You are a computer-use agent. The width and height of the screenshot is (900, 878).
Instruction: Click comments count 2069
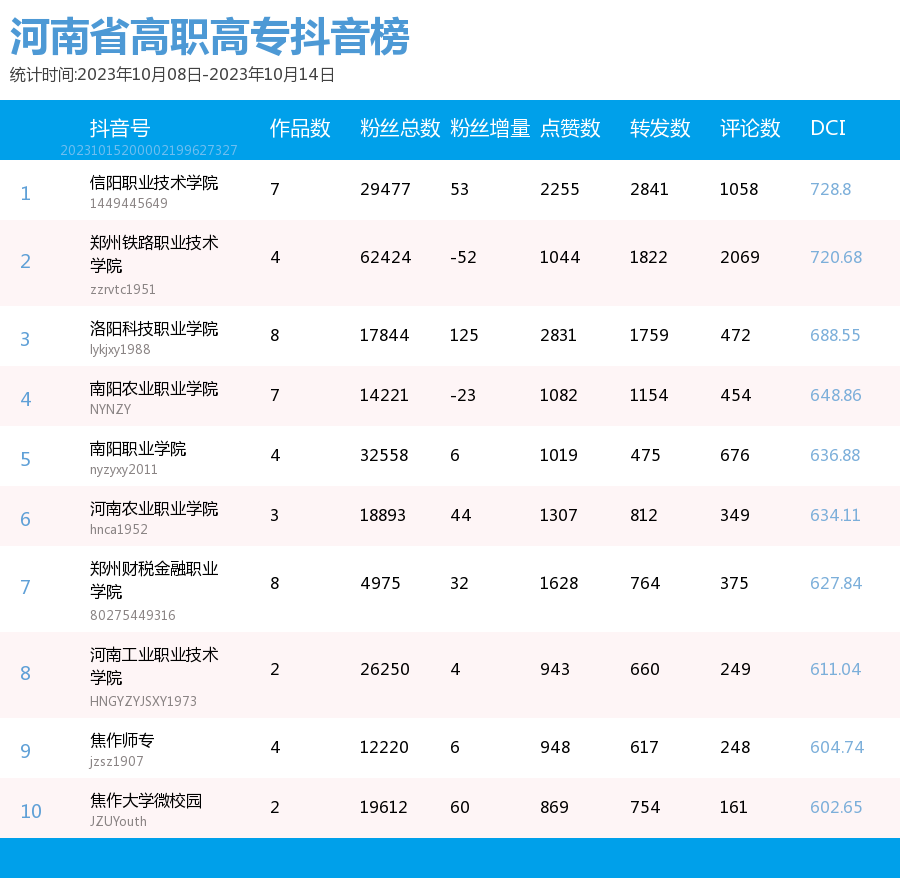[x=740, y=257]
